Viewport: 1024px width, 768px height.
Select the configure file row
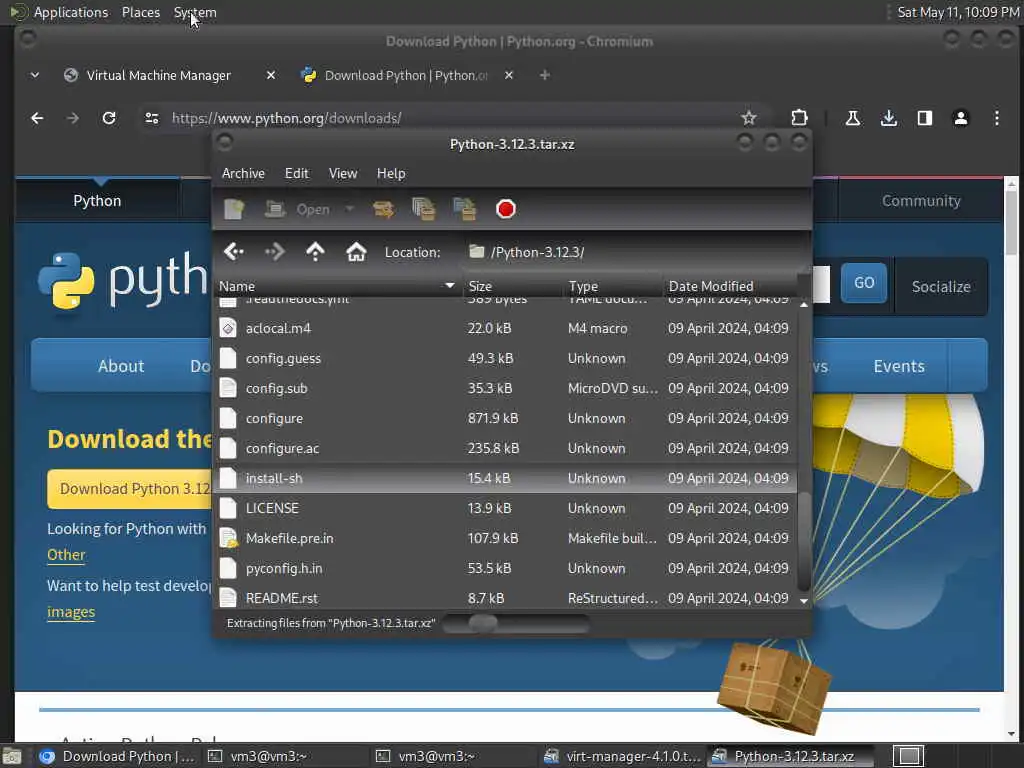point(505,418)
